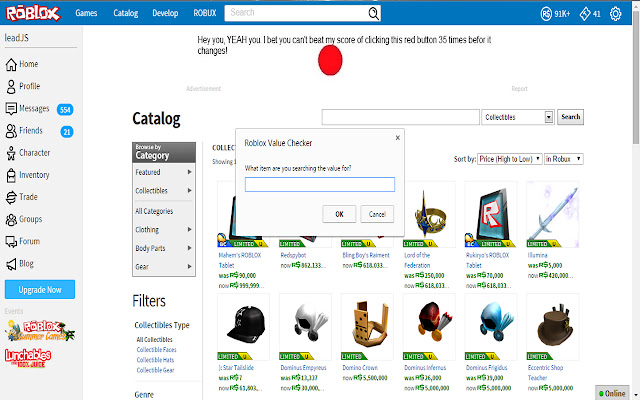Open the Robux balance icon showing 91K+

pyautogui.click(x=546, y=14)
